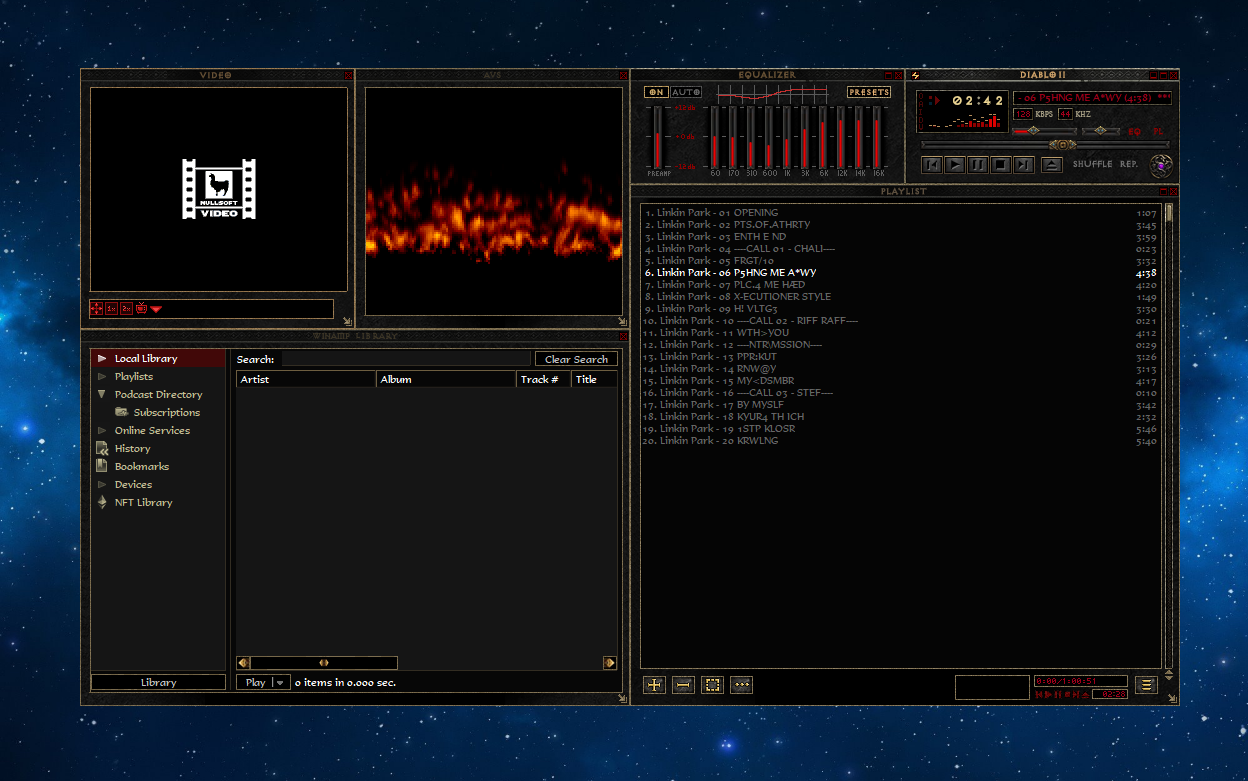Click the 60 Hz equalizer band slider
The height and width of the screenshot is (781, 1248).
tap(715, 137)
